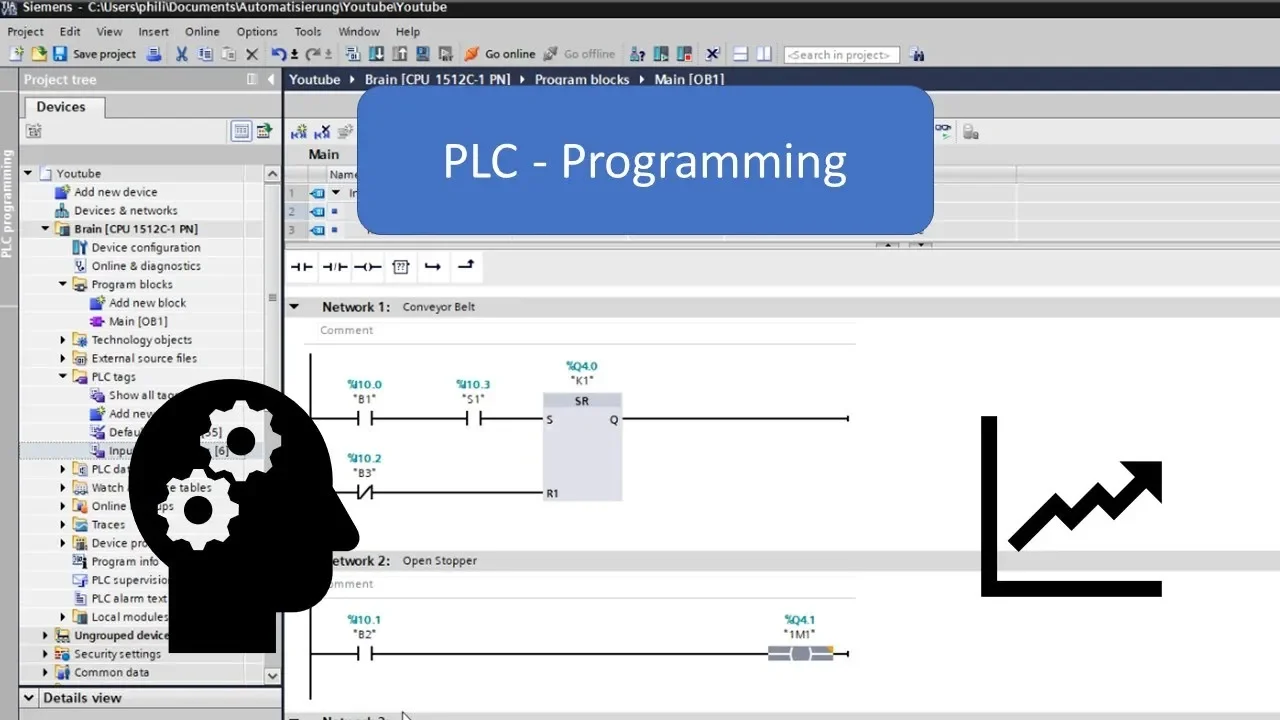1280x720 pixels.
Task: Click the open branch icon
Action: [x=433, y=267]
